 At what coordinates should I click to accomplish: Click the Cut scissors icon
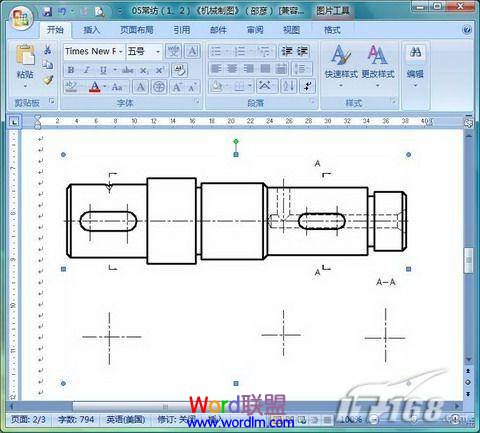click(x=48, y=50)
